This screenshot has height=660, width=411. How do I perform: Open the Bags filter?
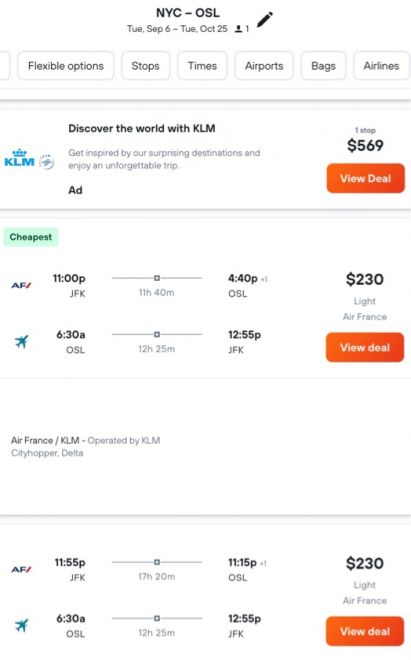pos(323,66)
